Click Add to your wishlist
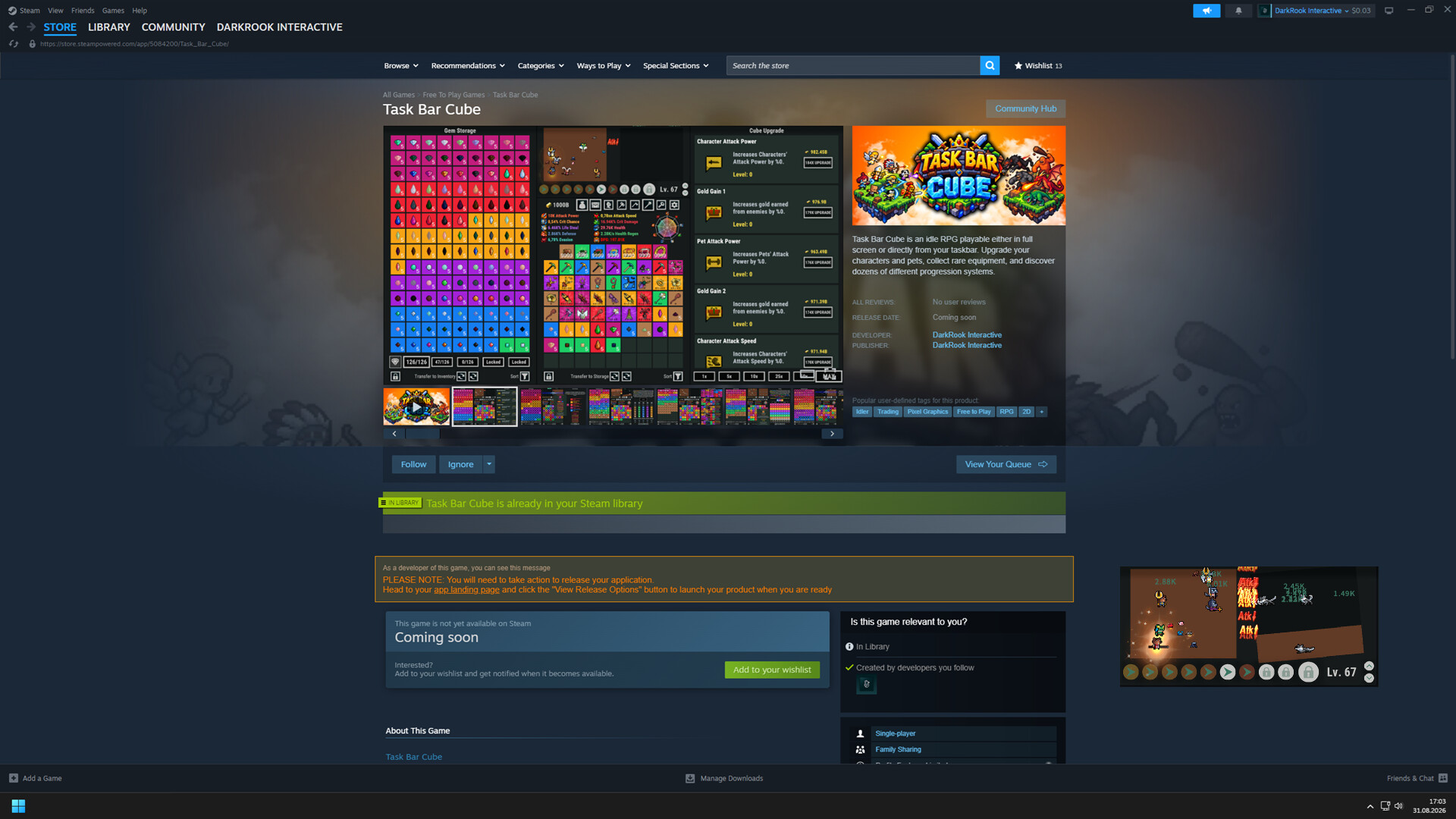Image resolution: width=1456 pixels, height=819 pixels. (772, 670)
